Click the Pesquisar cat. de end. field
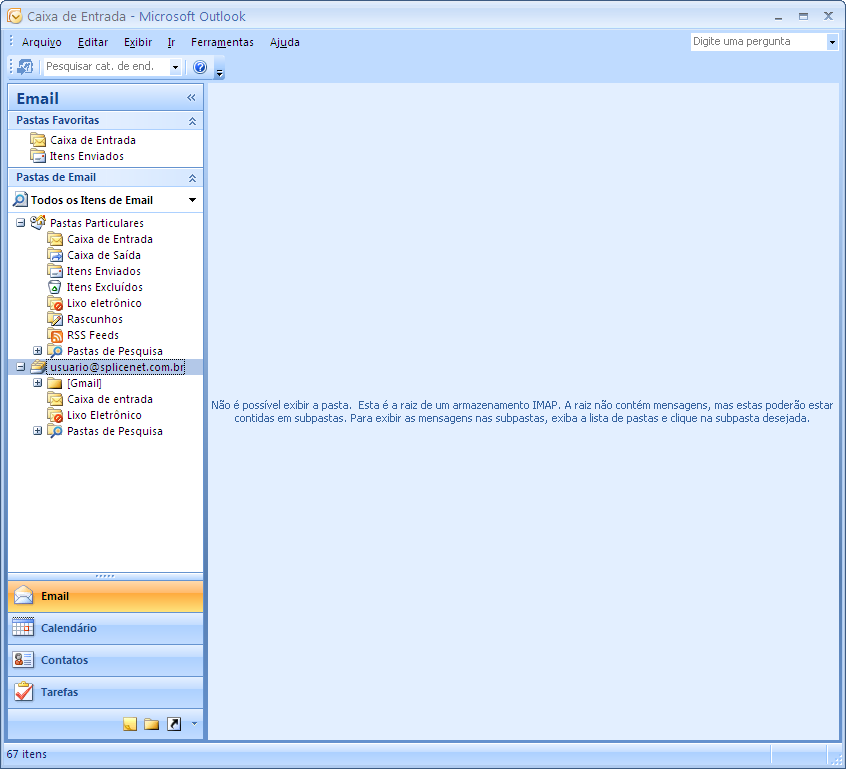Image resolution: width=846 pixels, height=769 pixels. 107,66
